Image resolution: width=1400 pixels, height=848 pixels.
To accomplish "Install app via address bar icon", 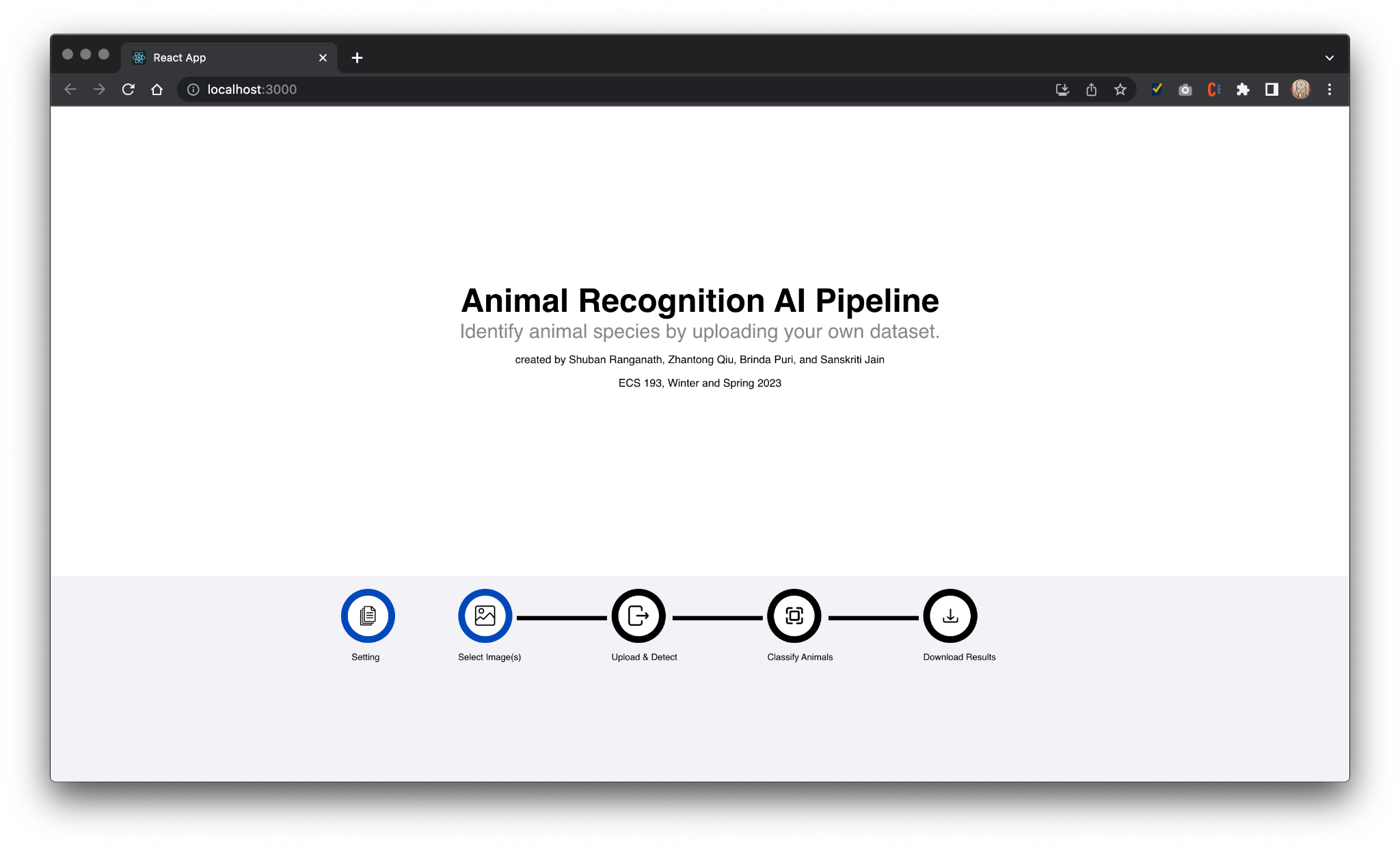I will click(1062, 90).
